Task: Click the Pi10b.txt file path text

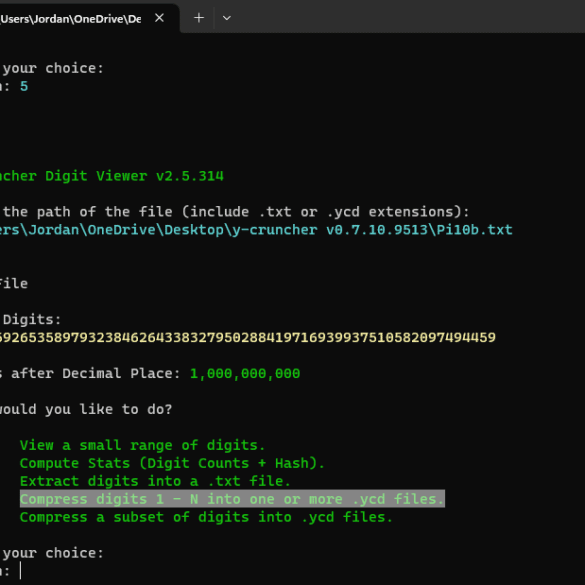Action: (256, 230)
